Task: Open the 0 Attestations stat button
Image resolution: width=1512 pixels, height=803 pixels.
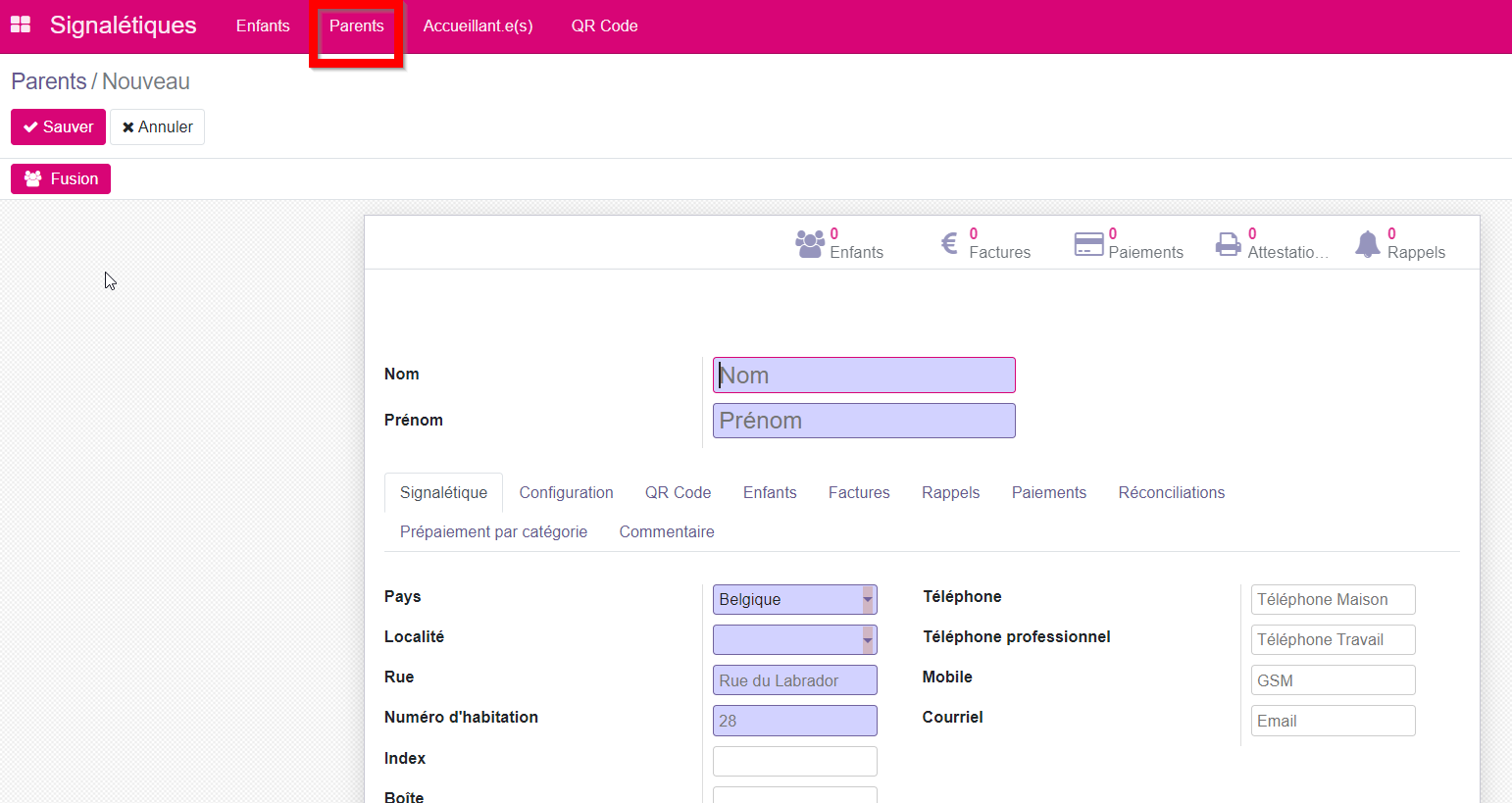Action: coord(1272,243)
